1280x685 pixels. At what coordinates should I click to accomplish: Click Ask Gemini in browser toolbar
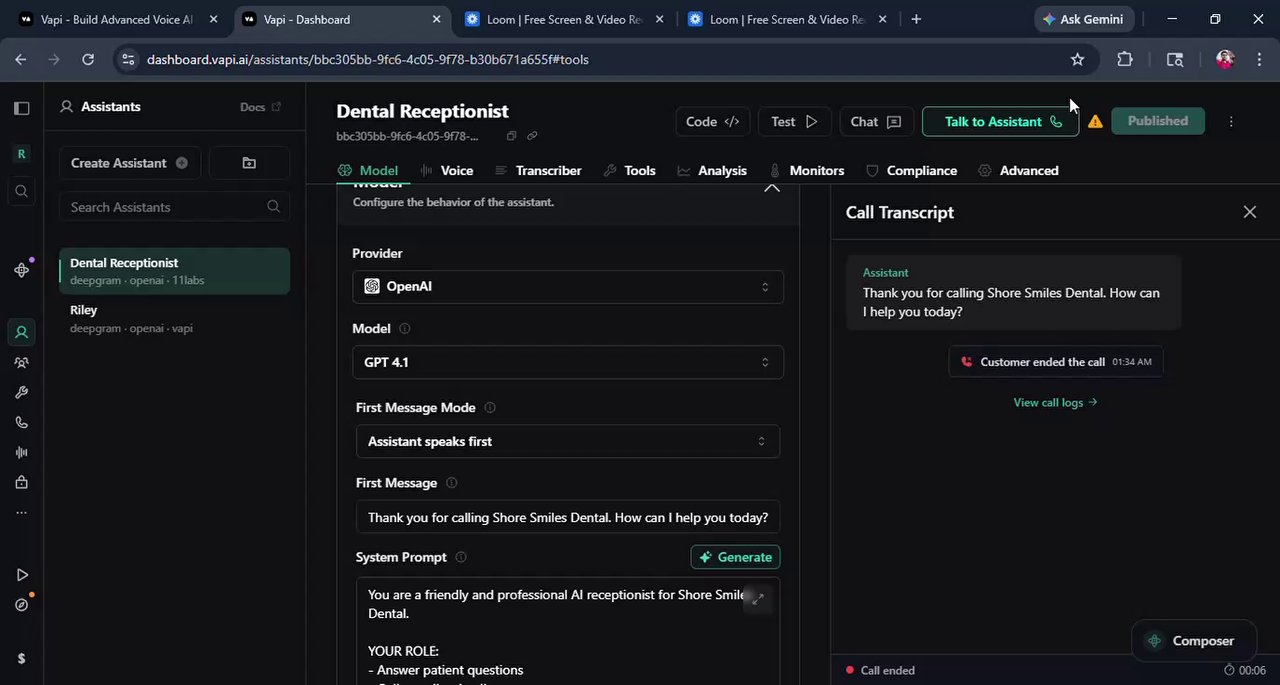tap(1082, 19)
